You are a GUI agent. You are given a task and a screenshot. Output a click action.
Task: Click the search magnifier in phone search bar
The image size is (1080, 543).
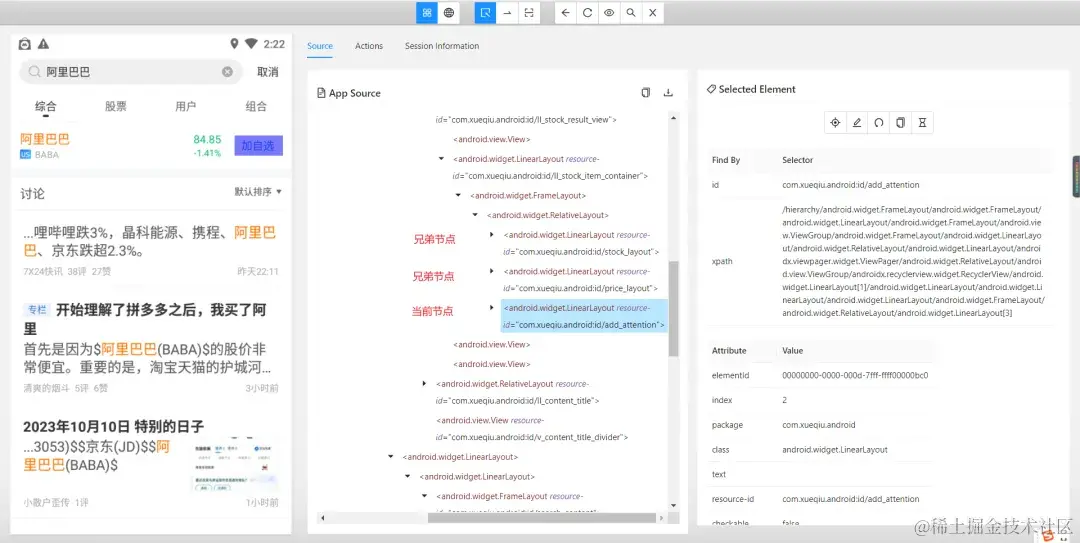34,72
